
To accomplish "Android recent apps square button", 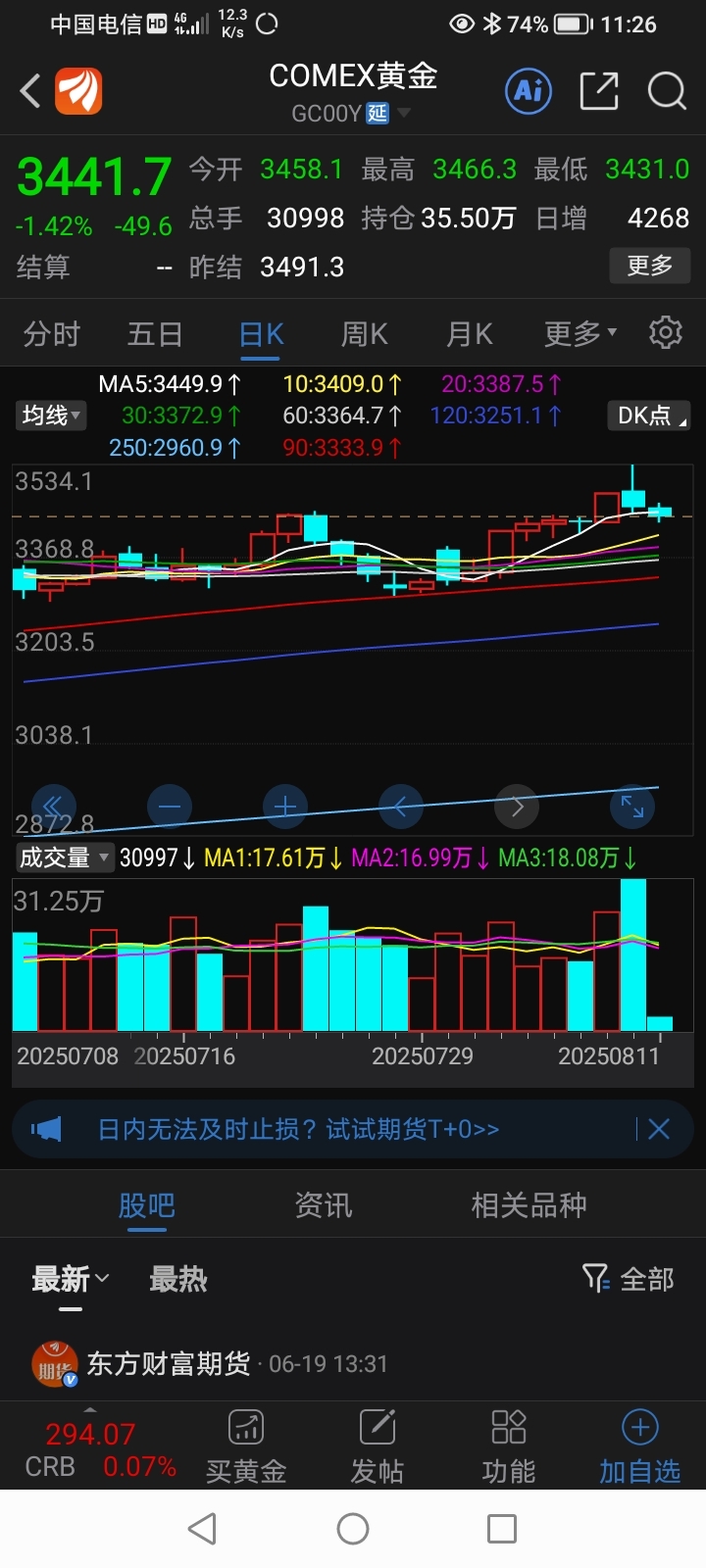I will (502, 1529).
